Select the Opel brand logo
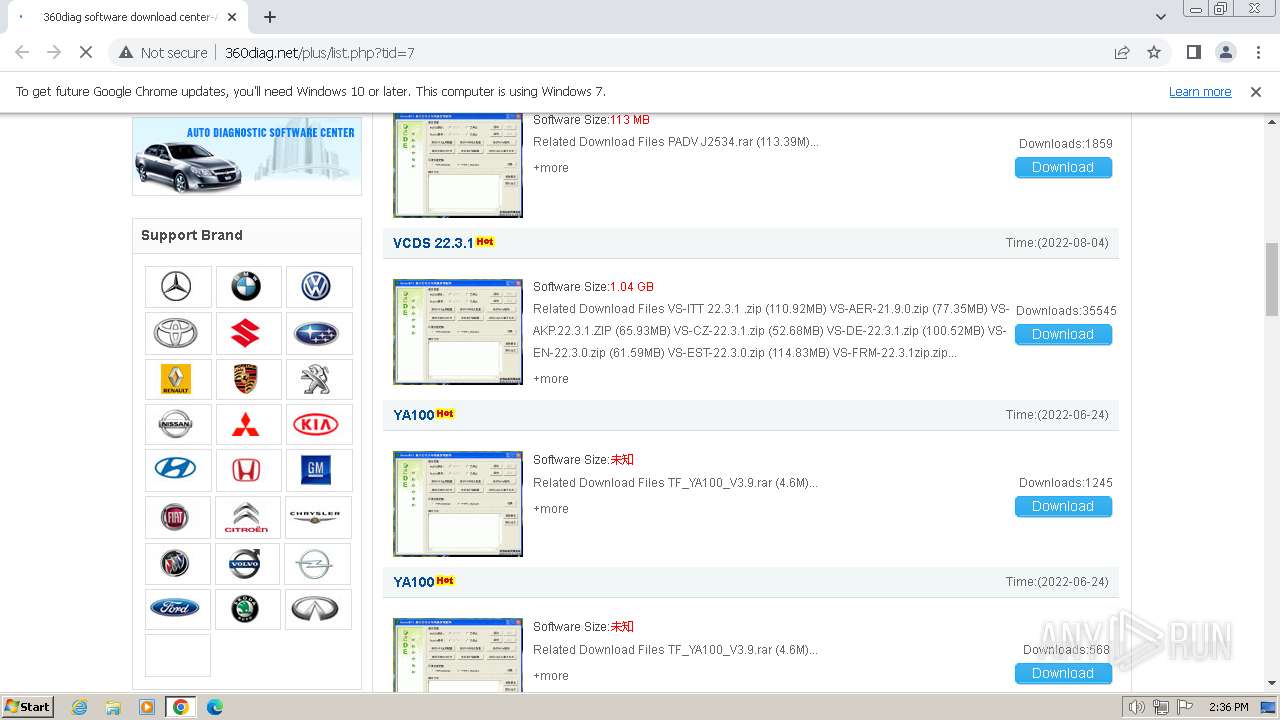 tap(318, 563)
